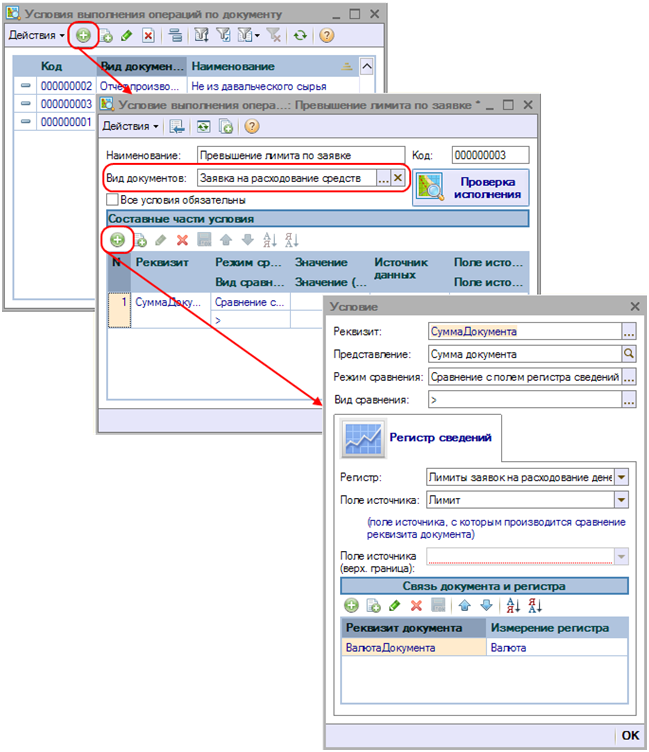The width and height of the screenshot is (649, 752).
Task: Click red delete-mark icon in top list toolbar
Action: [148, 35]
